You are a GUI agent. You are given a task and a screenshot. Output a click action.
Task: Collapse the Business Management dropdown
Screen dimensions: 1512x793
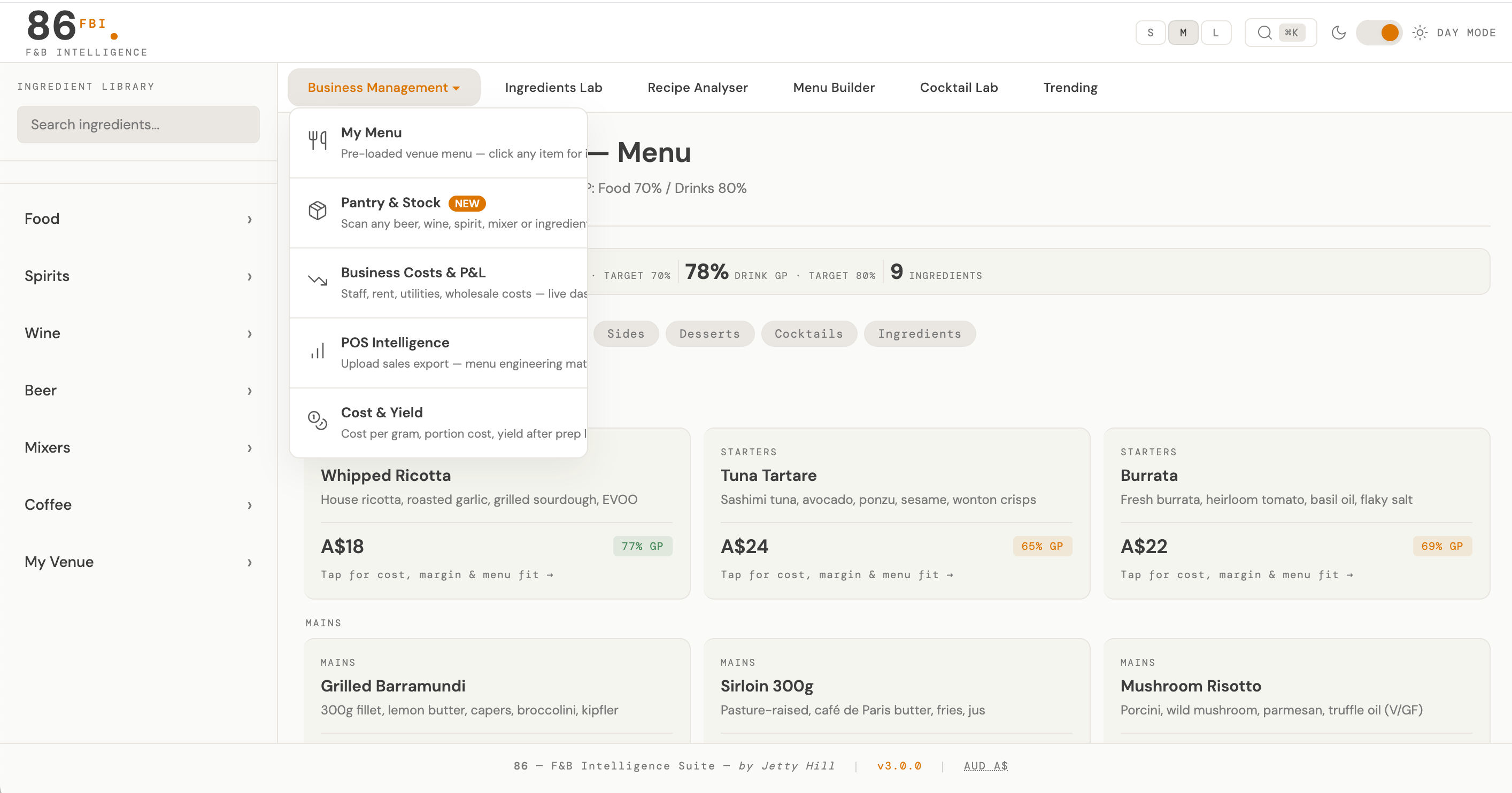pos(384,88)
